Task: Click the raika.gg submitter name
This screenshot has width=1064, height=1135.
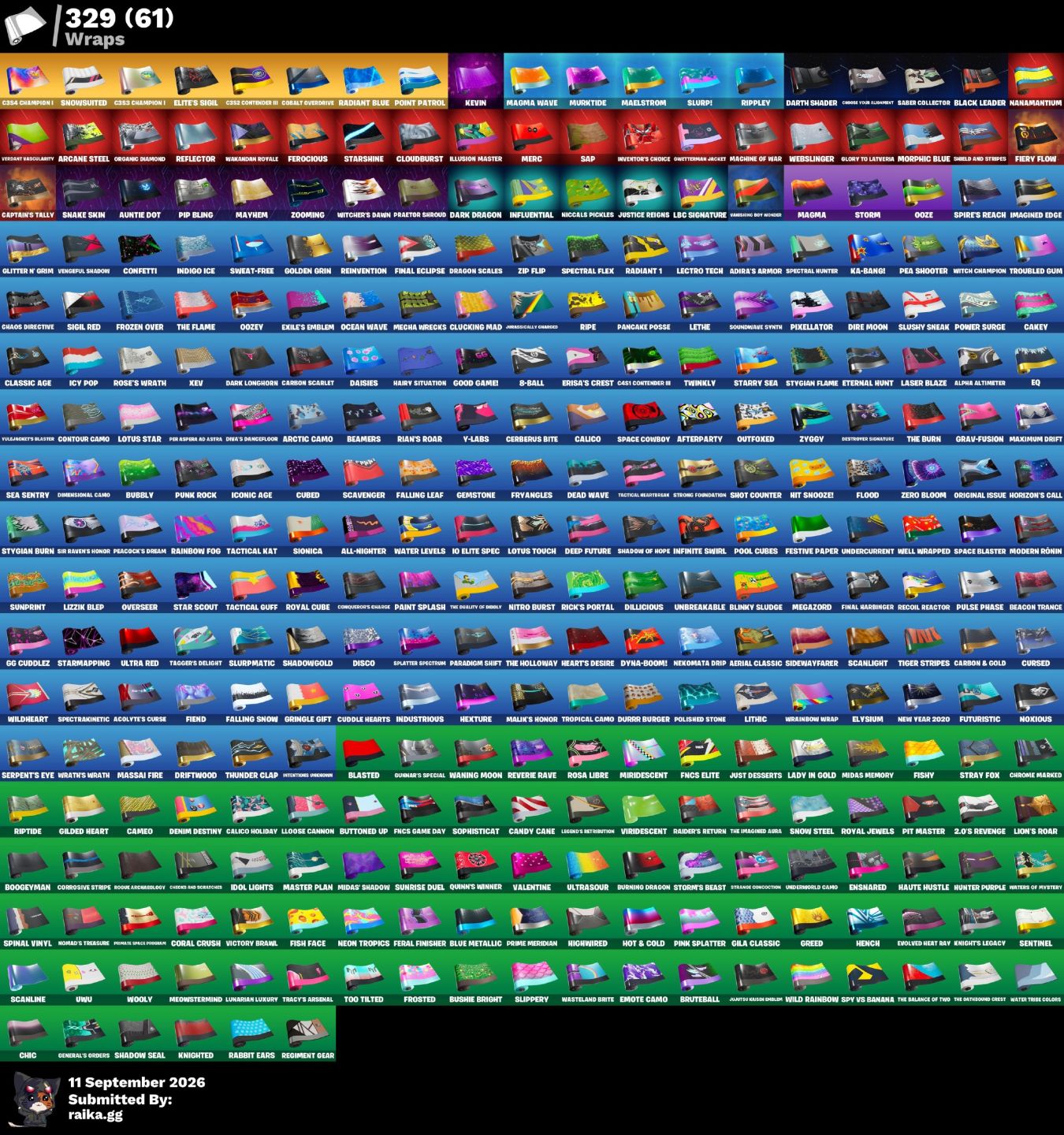Action: (x=95, y=1115)
